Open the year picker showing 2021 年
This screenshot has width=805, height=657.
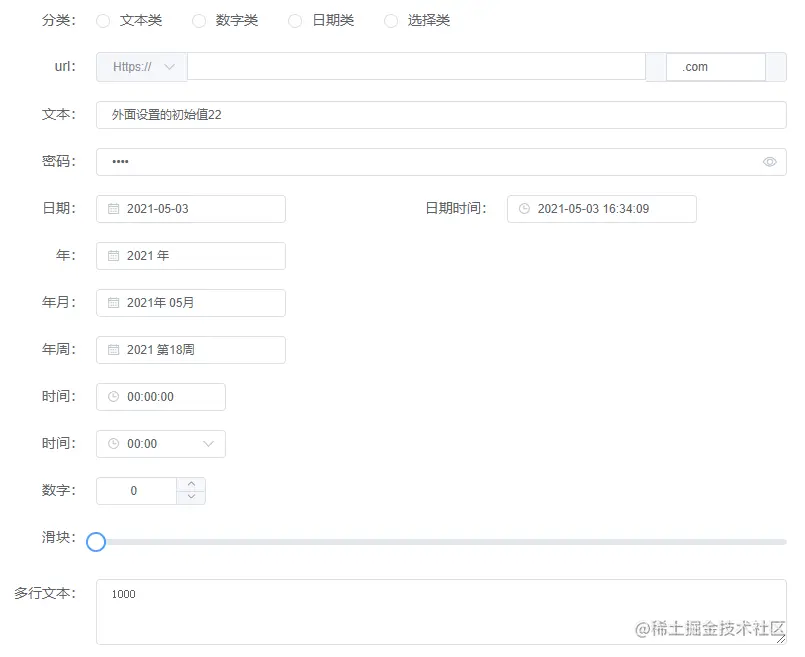[191, 256]
